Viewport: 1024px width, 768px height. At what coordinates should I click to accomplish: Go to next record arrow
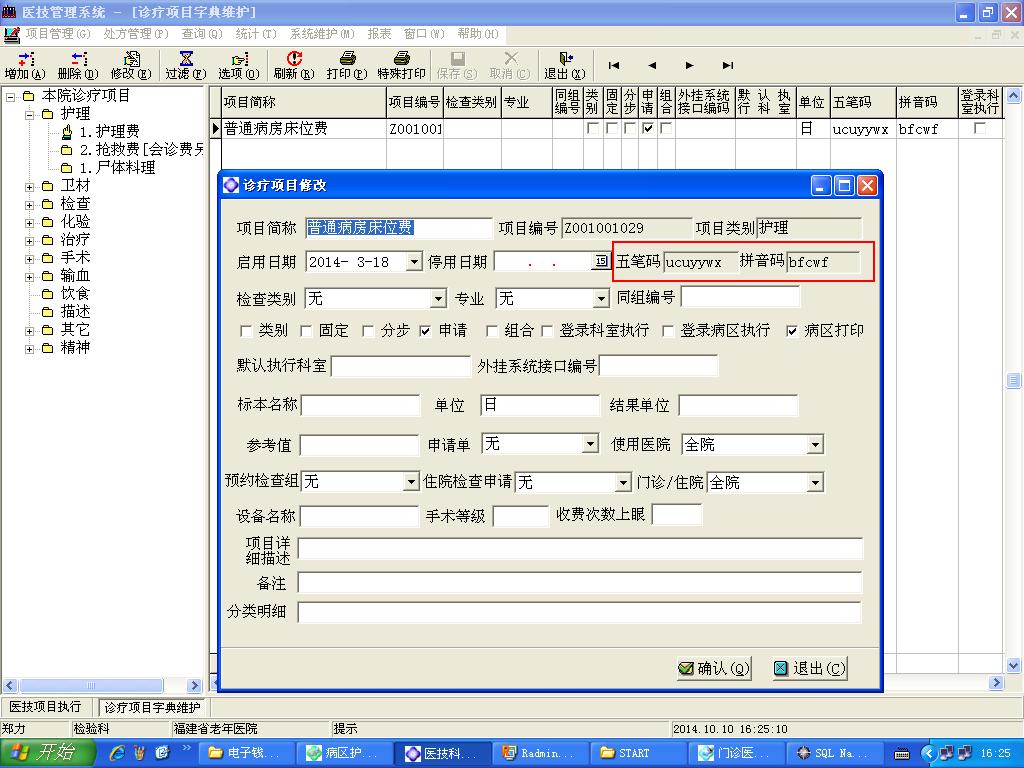[x=690, y=65]
